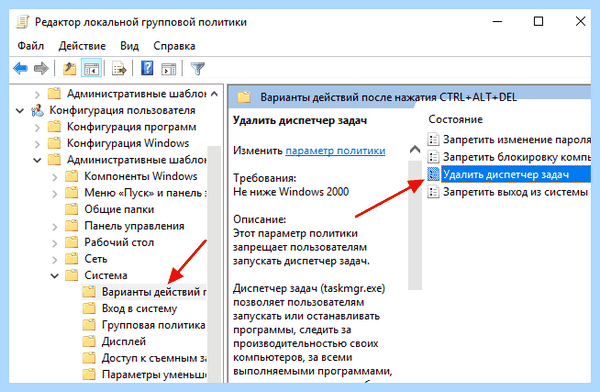Click the Group Policy Editor title bar icon
The width and height of the screenshot is (600, 392).
coord(23,21)
